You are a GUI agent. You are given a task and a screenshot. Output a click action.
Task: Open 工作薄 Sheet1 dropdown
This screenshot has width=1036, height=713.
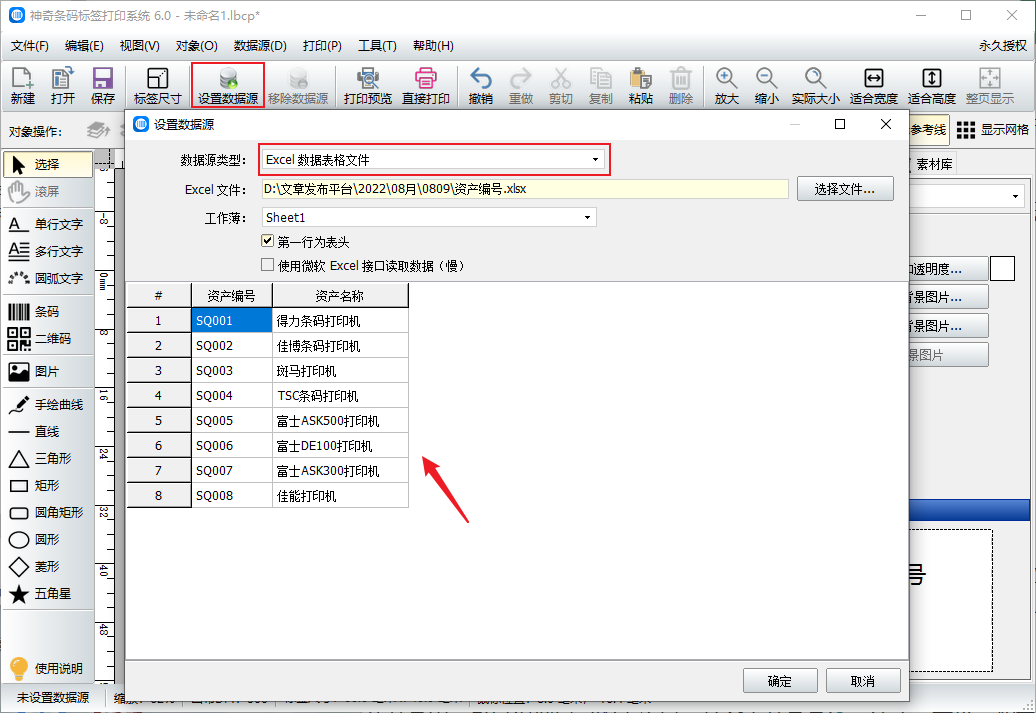429,217
